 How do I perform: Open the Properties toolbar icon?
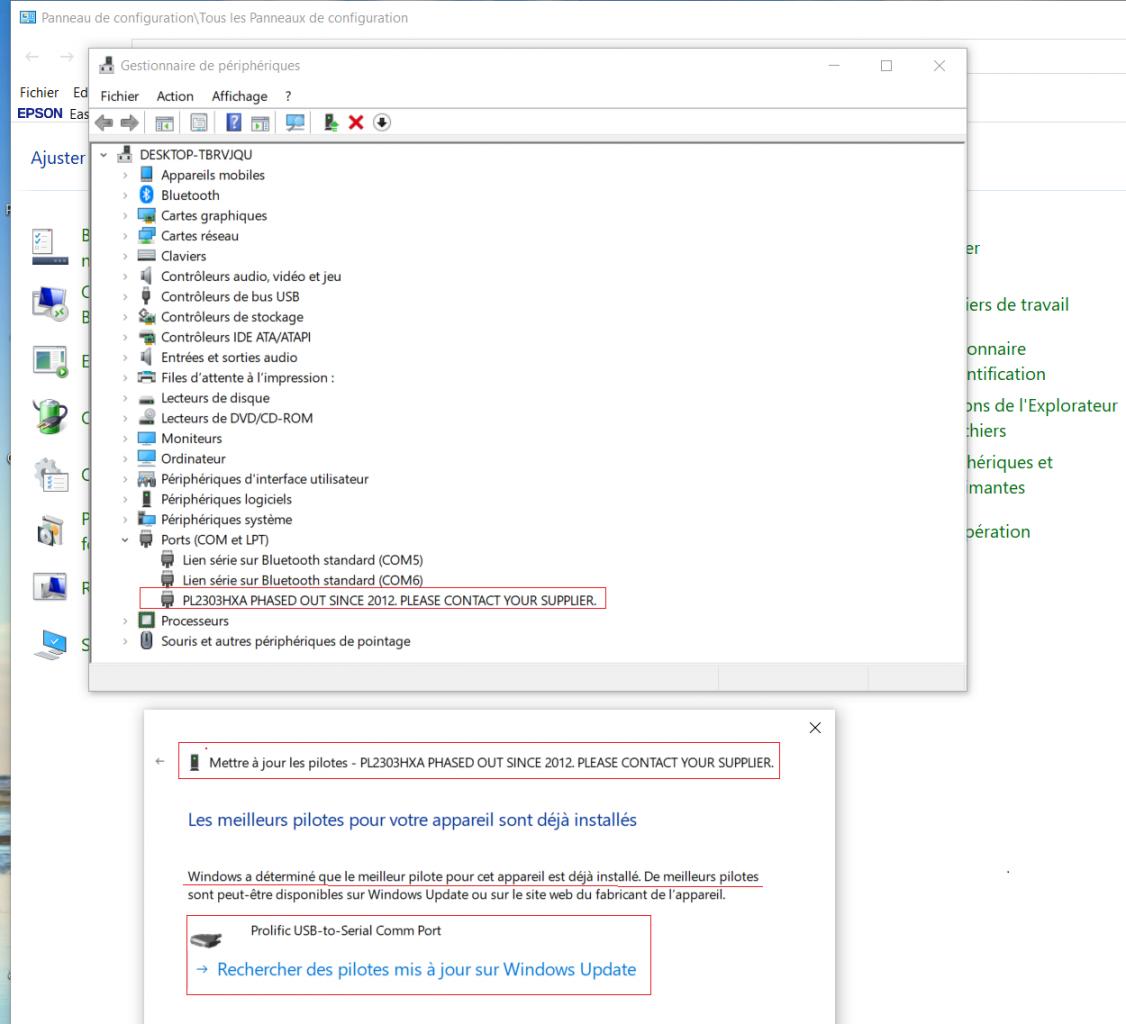(199, 123)
